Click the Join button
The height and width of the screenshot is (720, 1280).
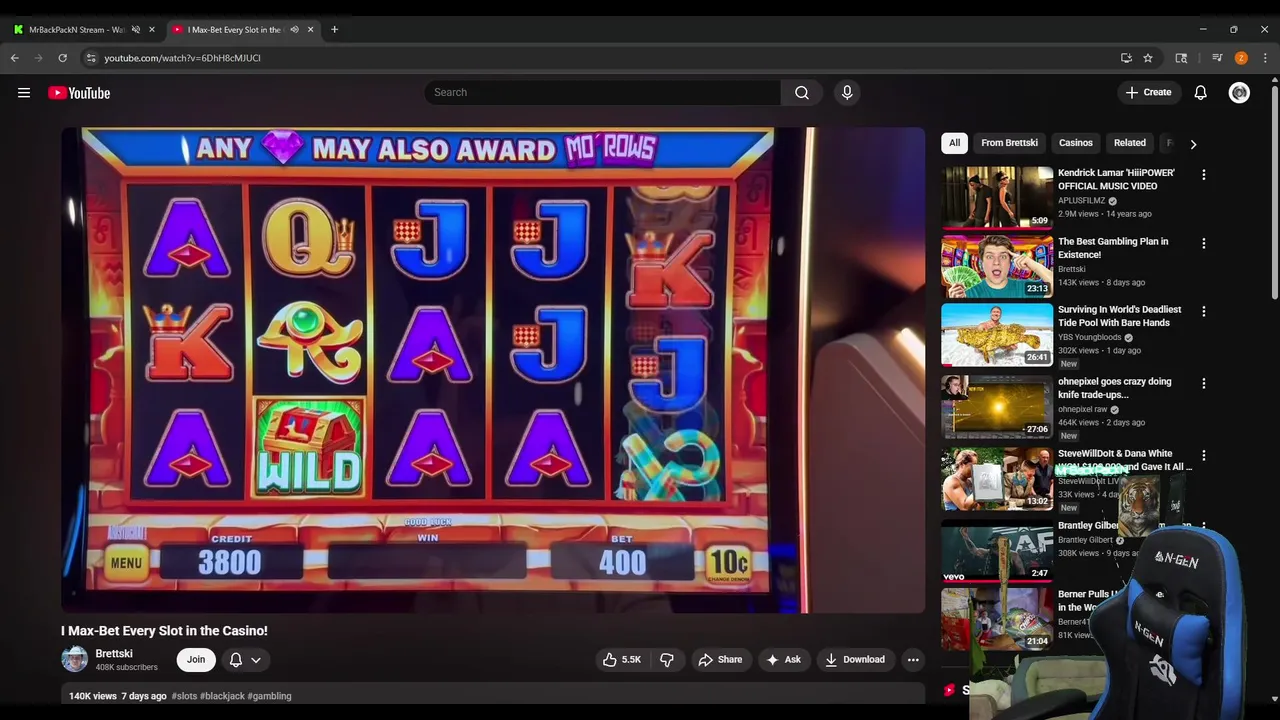[x=196, y=659]
